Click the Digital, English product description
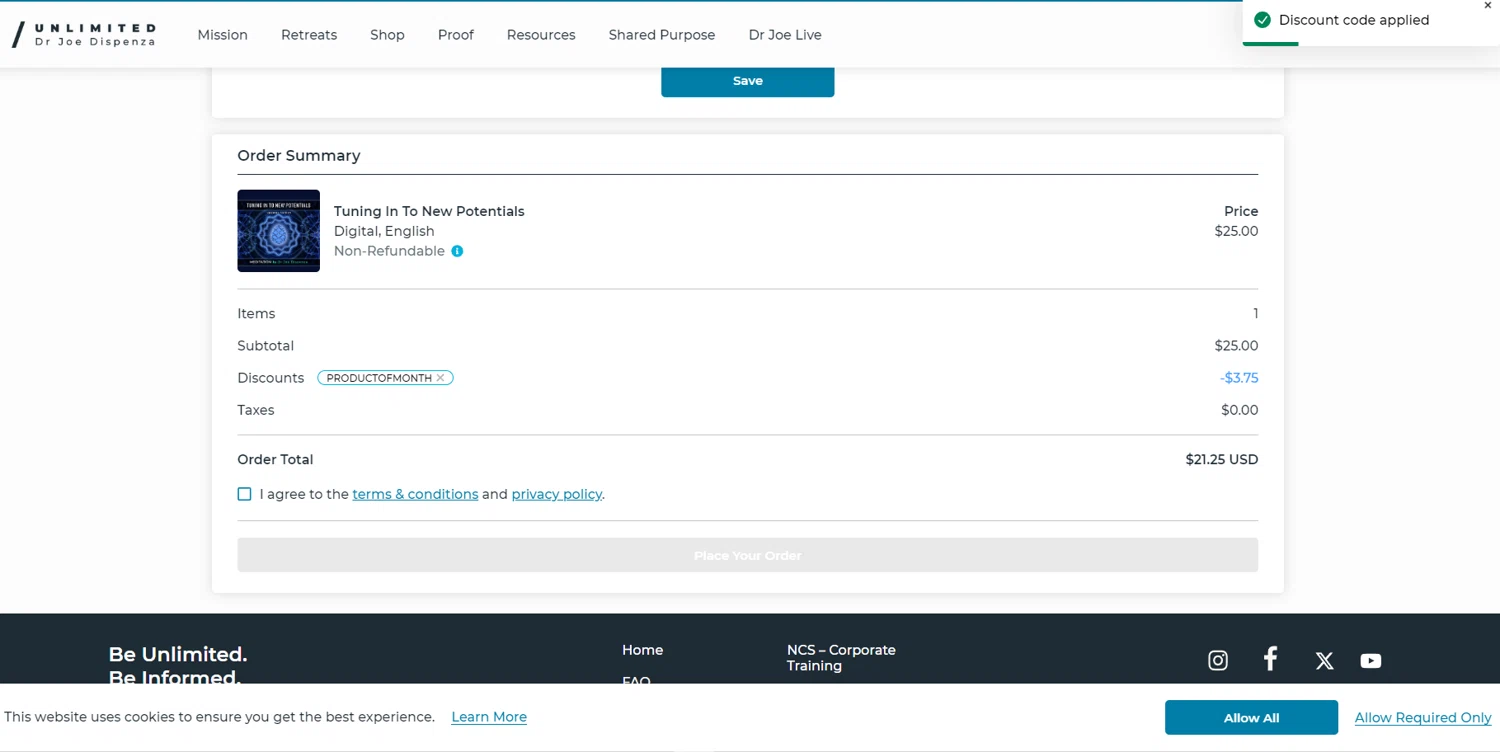 pos(384,231)
